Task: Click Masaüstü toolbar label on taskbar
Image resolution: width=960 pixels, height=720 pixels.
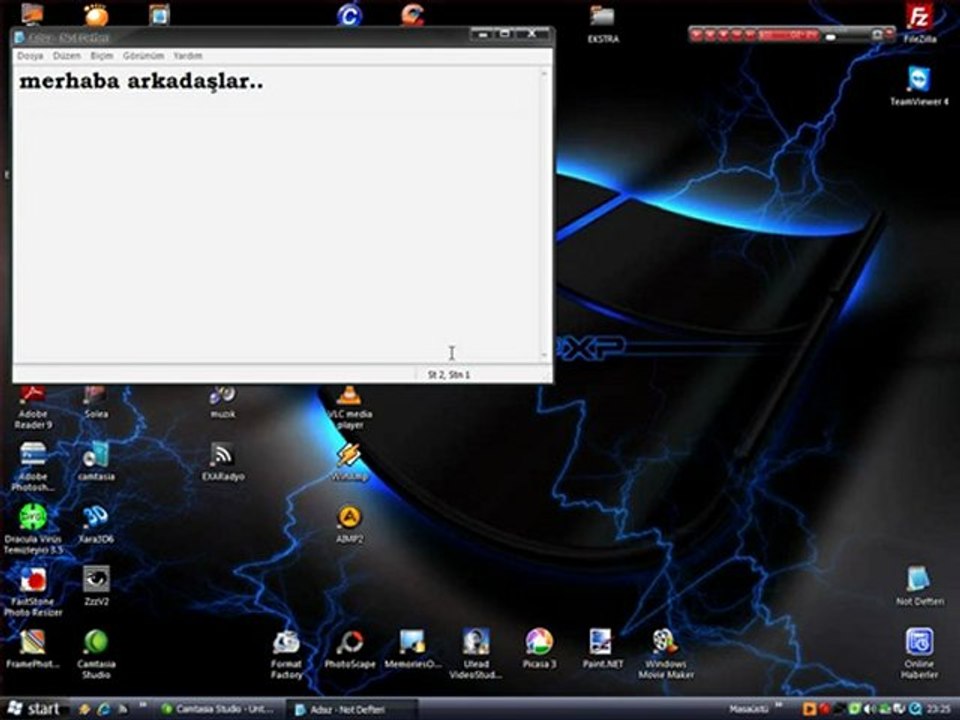Action: click(x=748, y=708)
